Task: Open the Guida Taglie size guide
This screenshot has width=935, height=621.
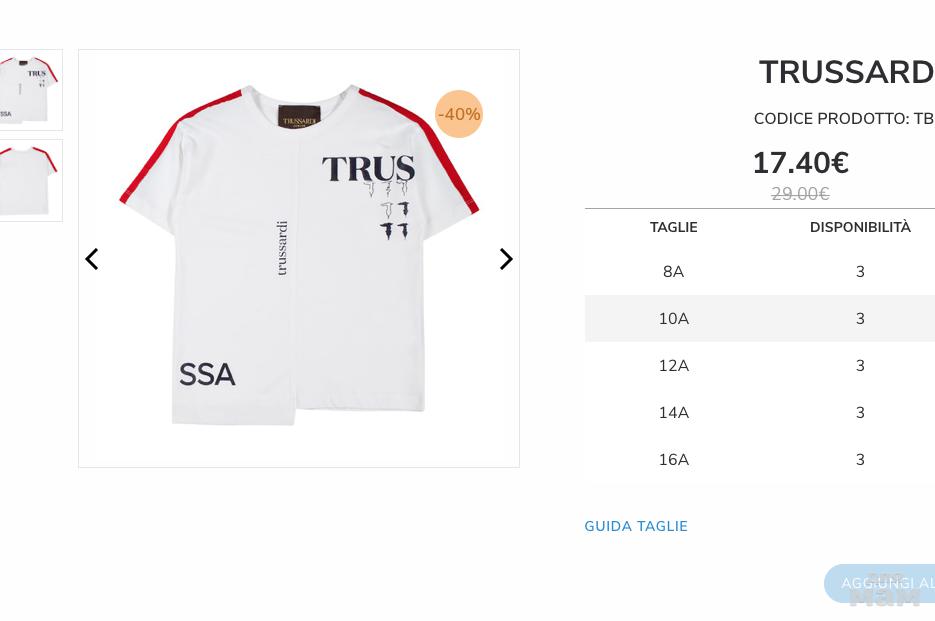Action: tap(636, 526)
